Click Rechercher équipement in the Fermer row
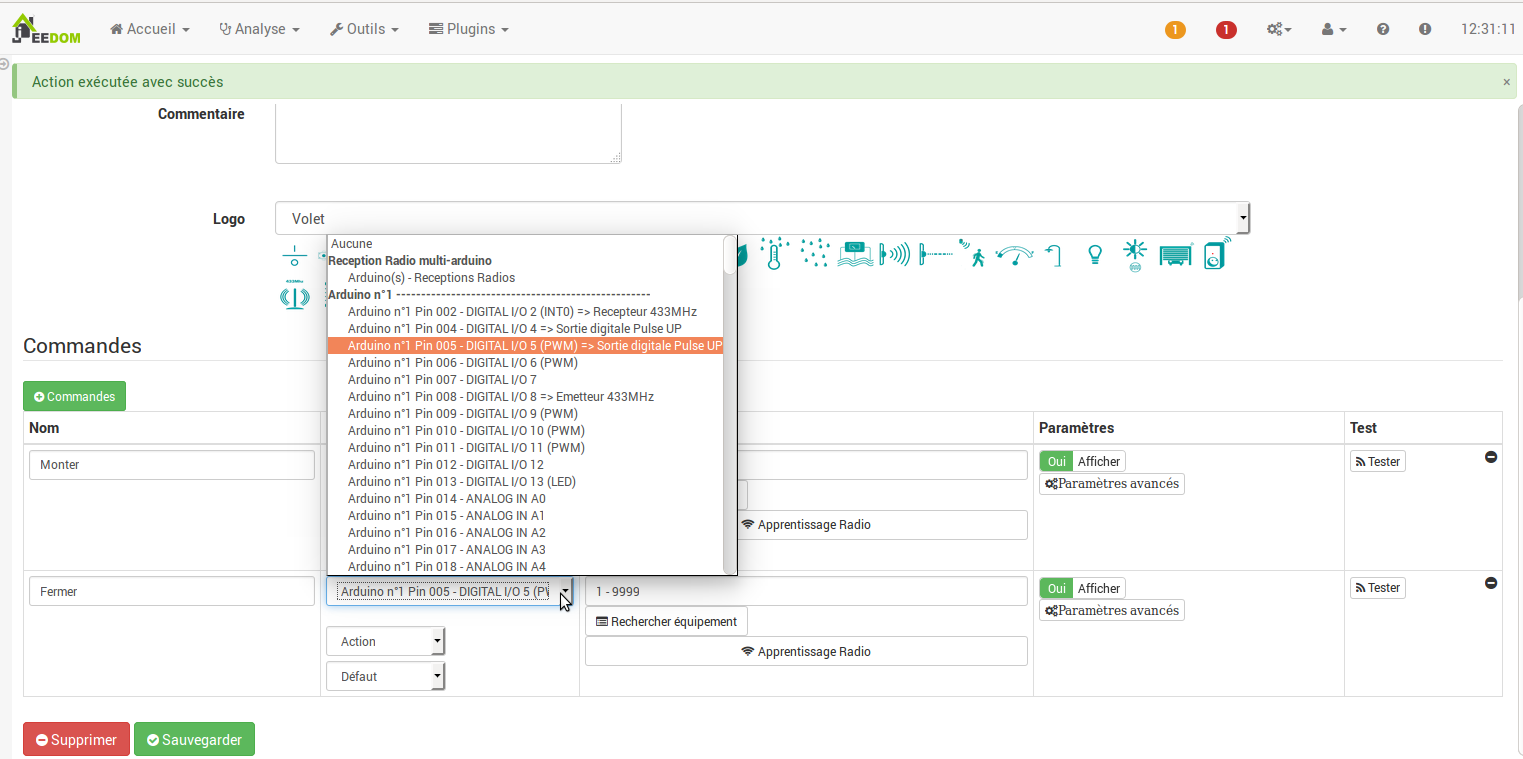Screen dimensions: 1523x759 666,621
